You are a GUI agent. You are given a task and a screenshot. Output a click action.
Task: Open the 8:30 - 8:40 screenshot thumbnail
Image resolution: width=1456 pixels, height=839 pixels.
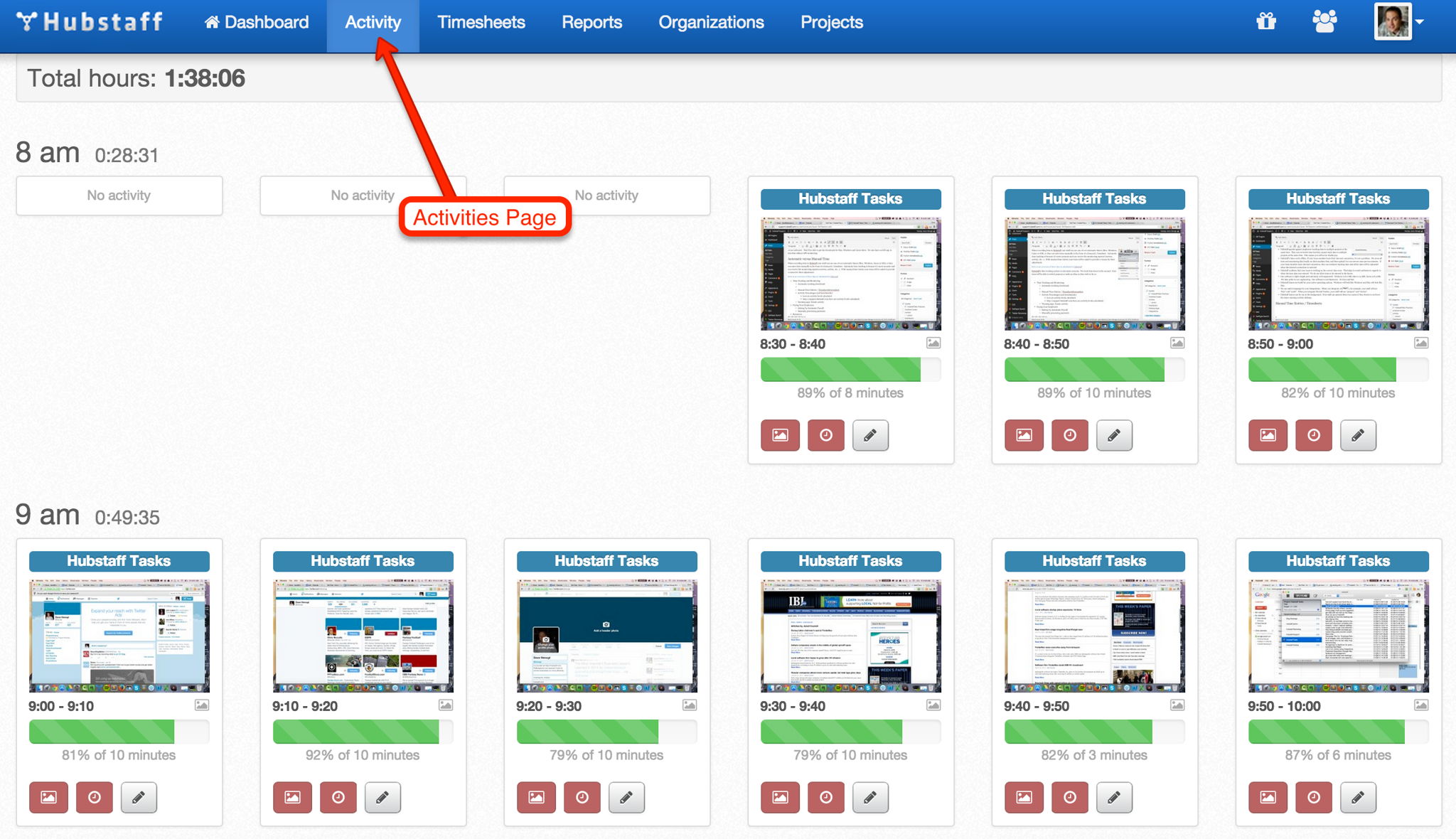click(x=850, y=274)
